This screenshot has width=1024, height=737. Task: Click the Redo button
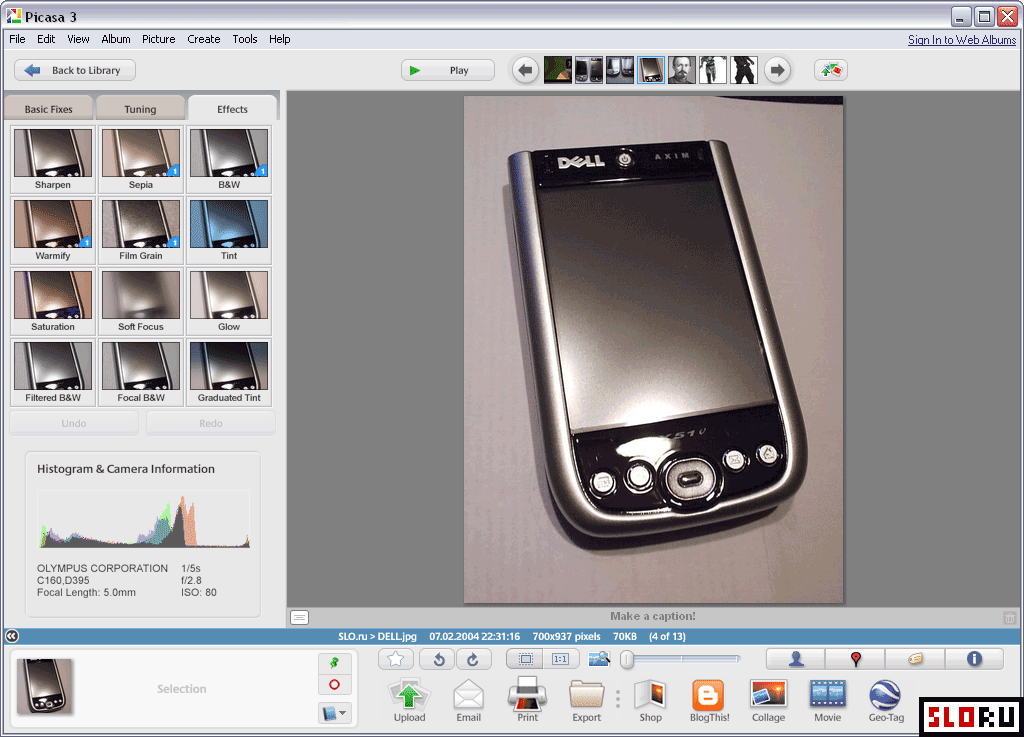(x=211, y=423)
